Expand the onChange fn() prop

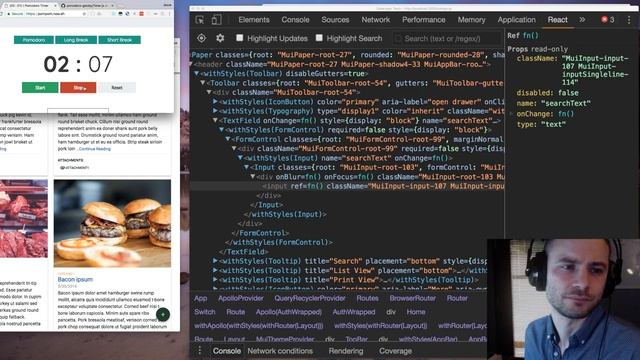point(511,114)
